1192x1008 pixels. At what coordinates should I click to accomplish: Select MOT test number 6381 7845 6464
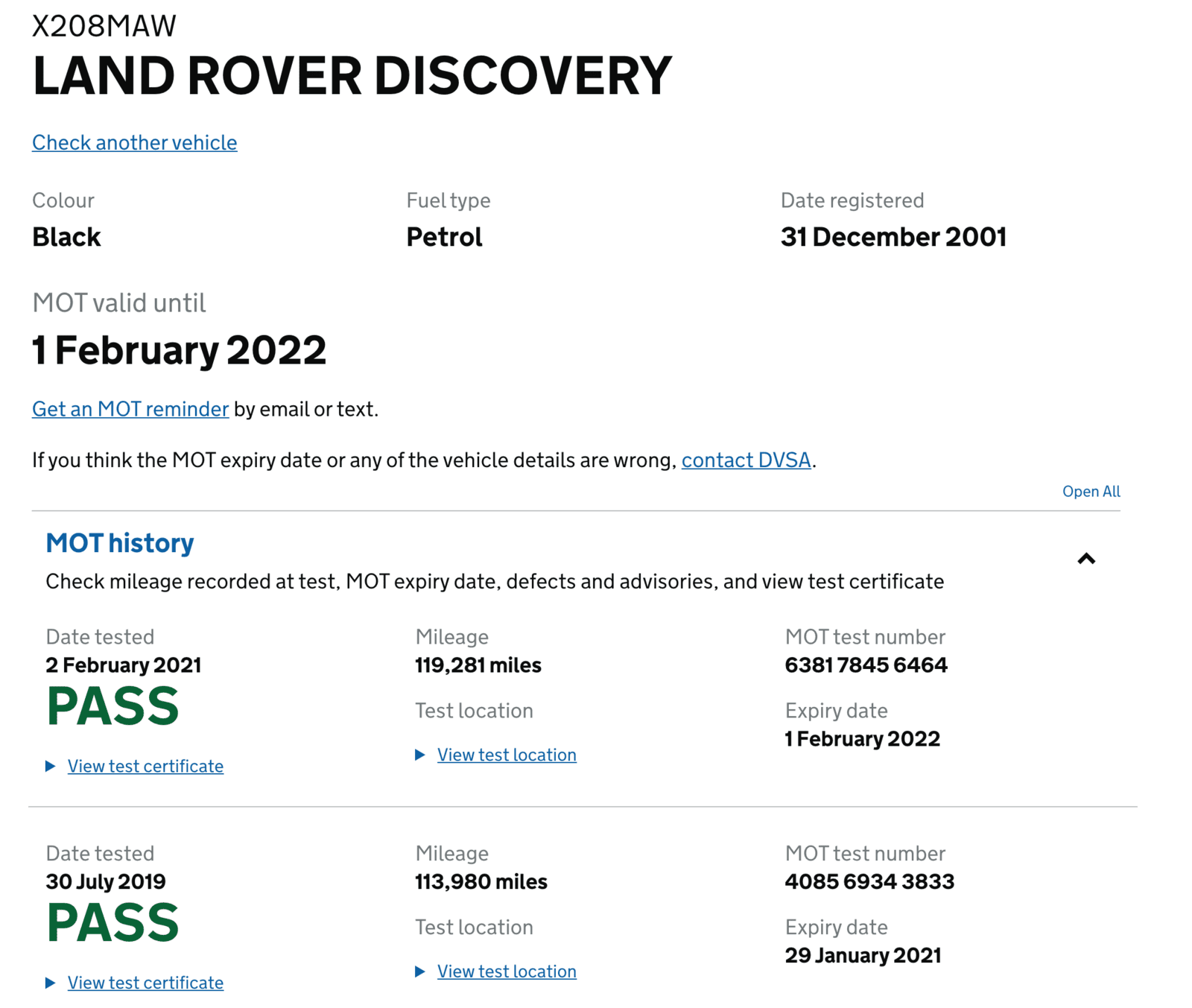866,665
